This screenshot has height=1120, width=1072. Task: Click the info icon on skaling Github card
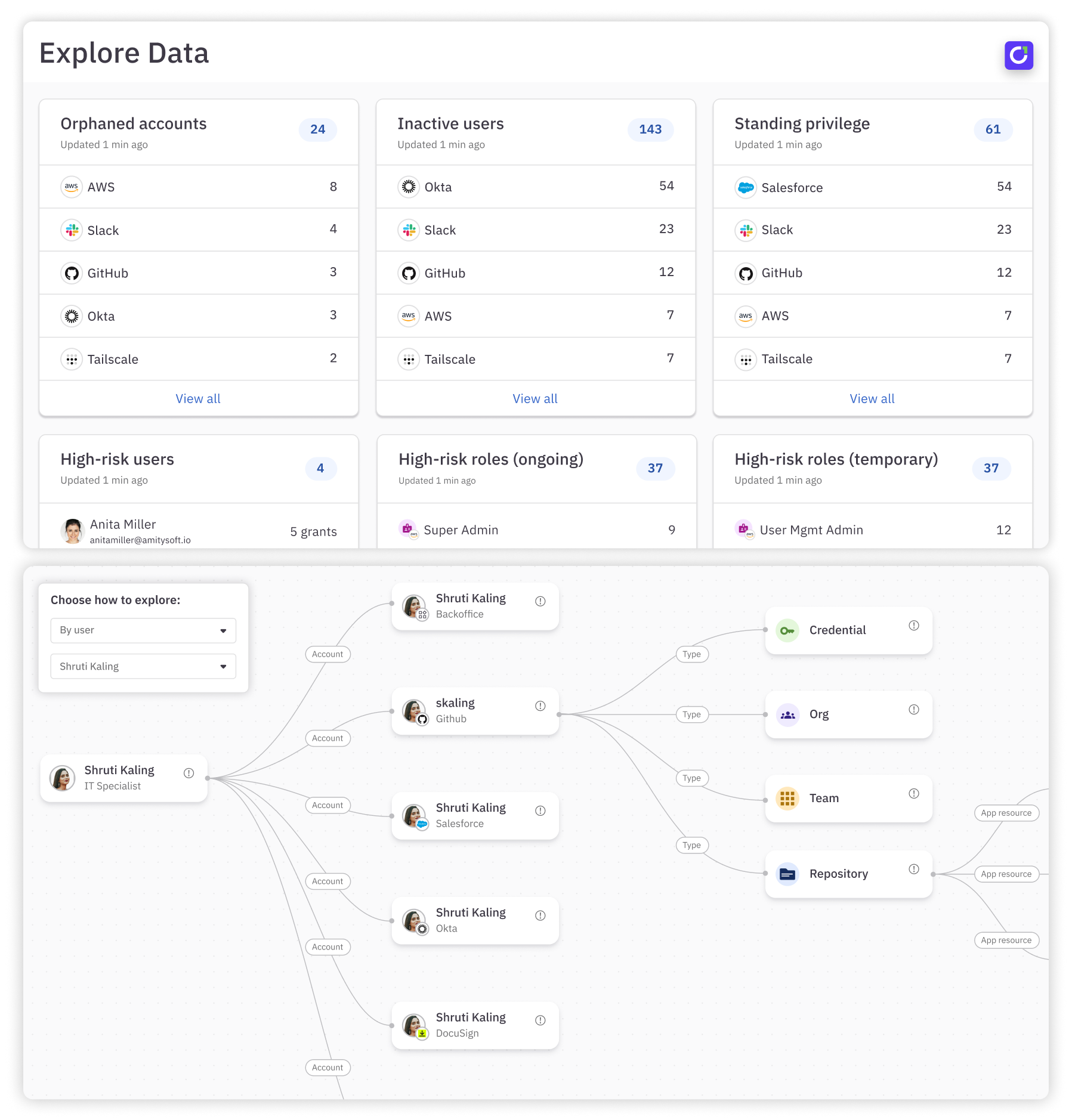[540, 706]
